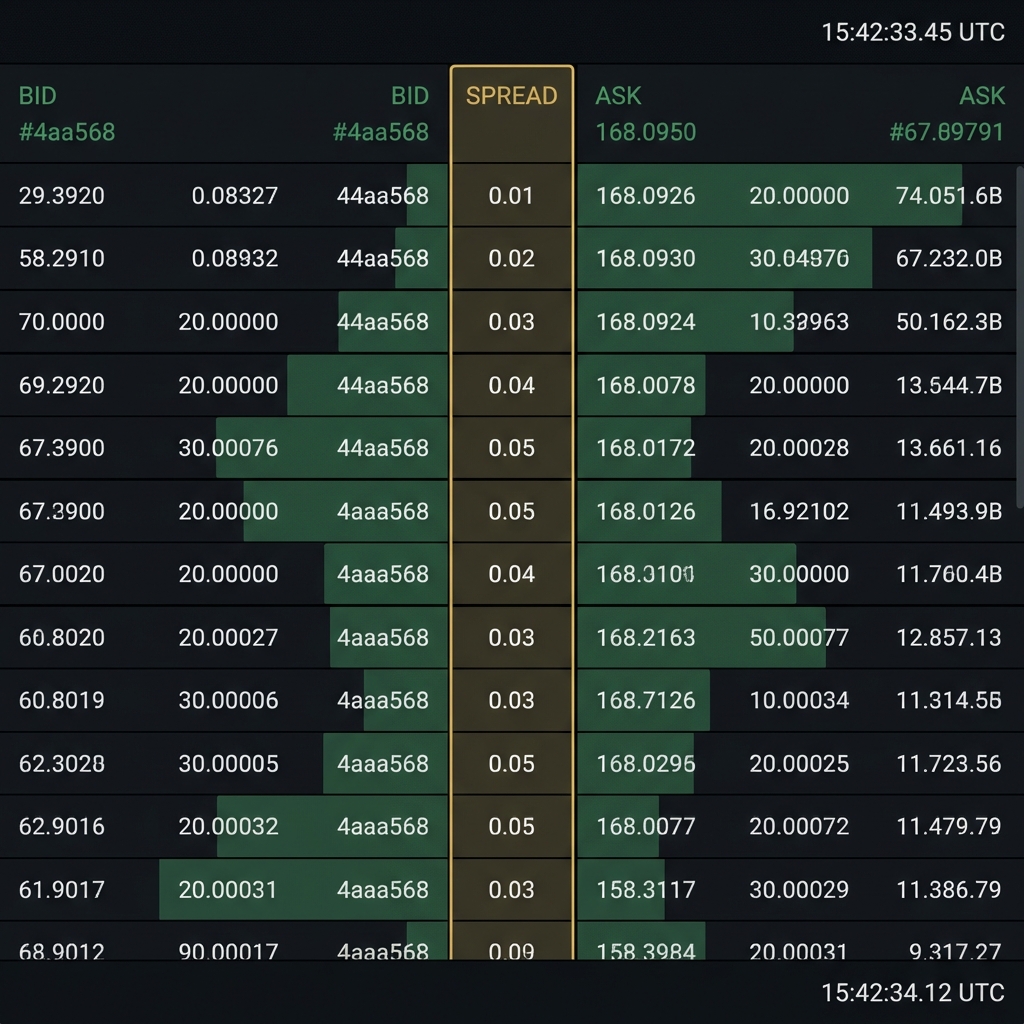Select the top bid row at 29.3920
The width and height of the screenshot is (1024, 1024).
(x=62, y=196)
